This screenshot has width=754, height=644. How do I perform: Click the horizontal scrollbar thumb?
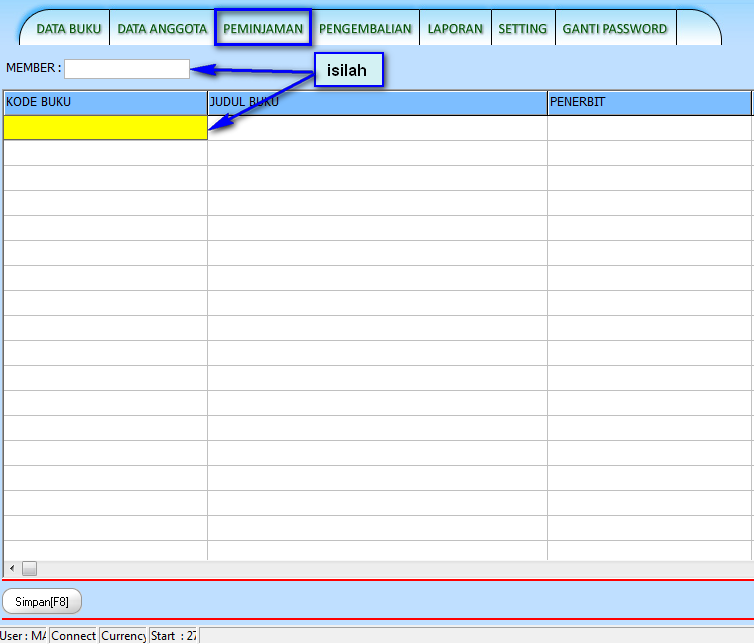click(29, 568)
